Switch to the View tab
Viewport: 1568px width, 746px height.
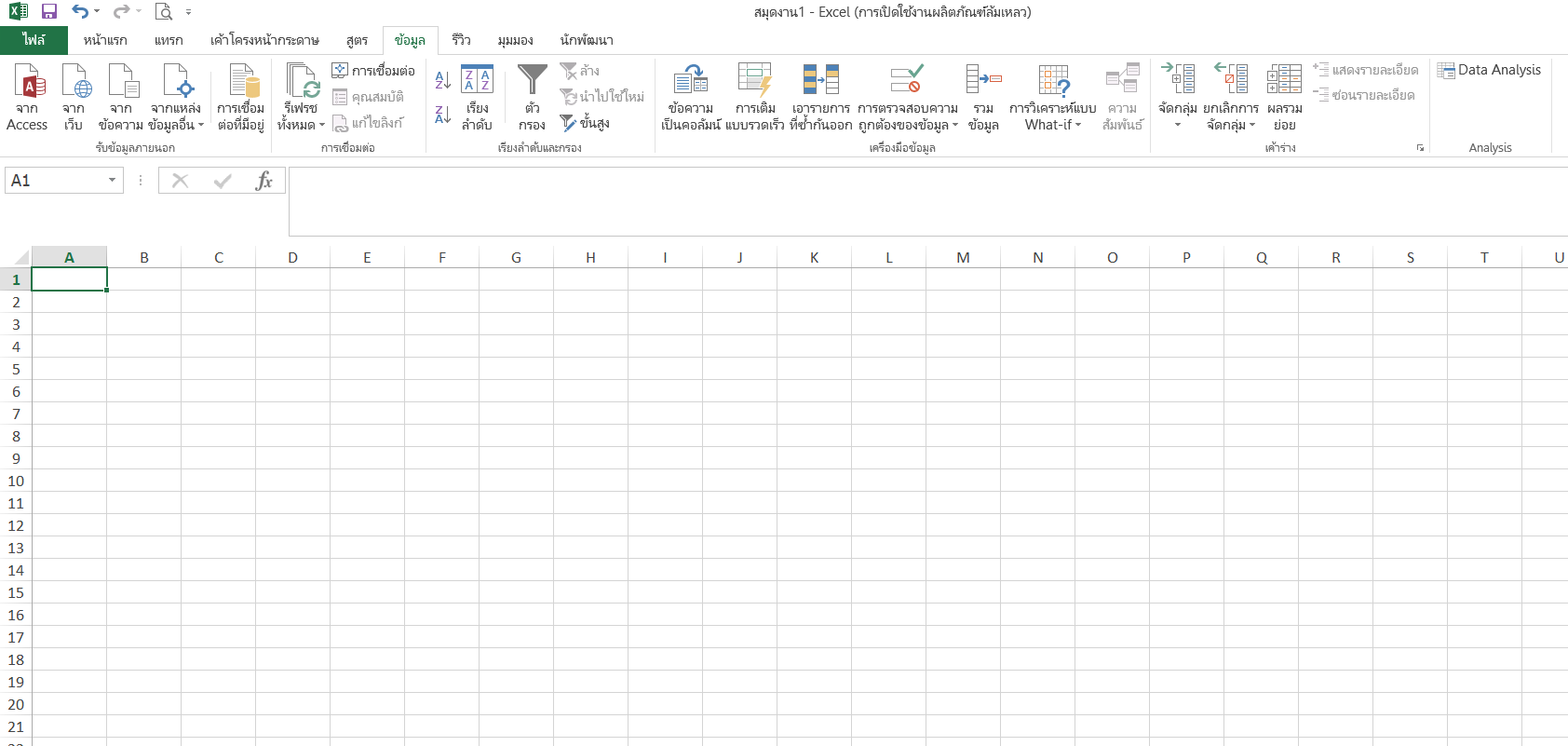click(x=515, y=40)
